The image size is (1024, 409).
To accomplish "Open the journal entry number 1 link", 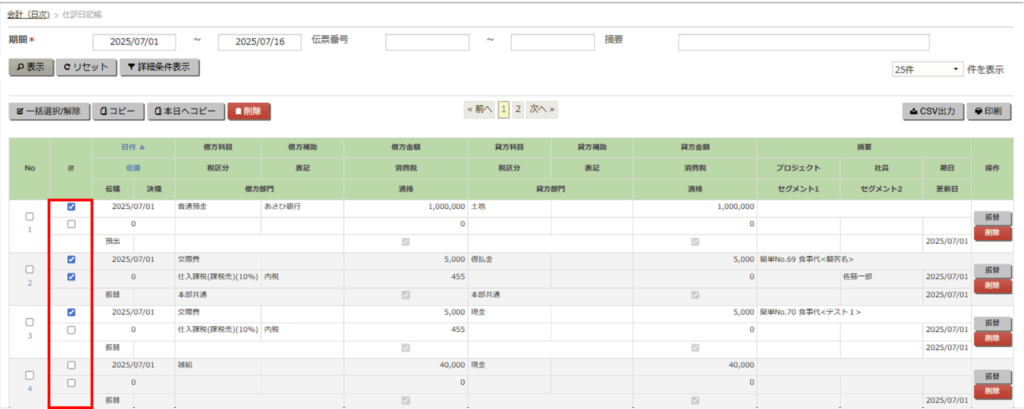I will (x=29, y=231).
